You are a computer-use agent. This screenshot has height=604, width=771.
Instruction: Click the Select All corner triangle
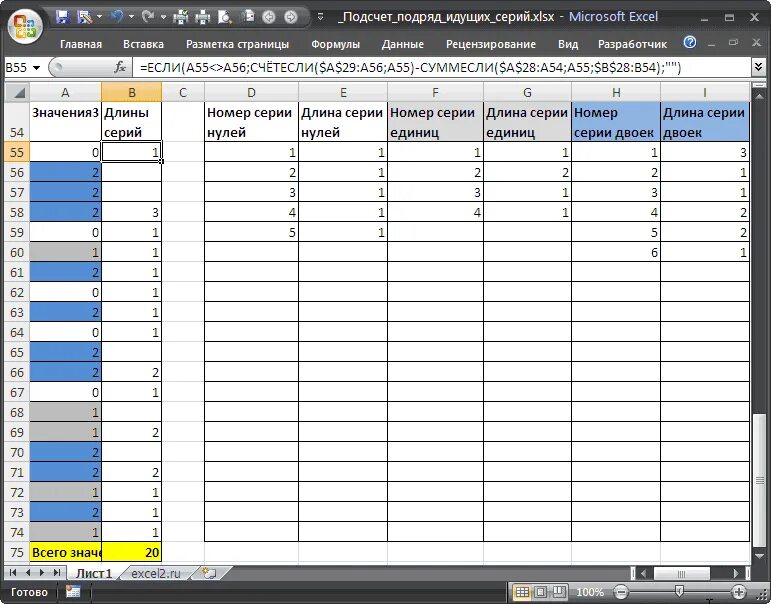pos(17,92)
